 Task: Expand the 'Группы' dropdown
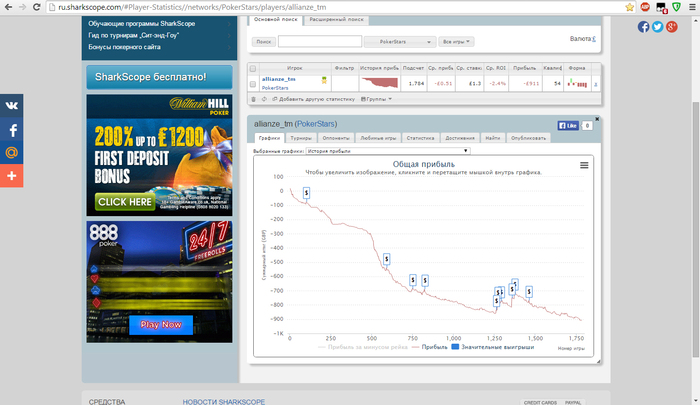pyautogui.click(x=376, y=99)
